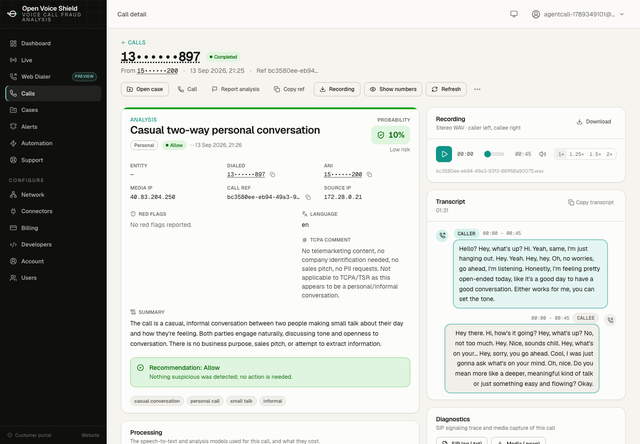Click the recording filename text

click(x=489, y=171)
